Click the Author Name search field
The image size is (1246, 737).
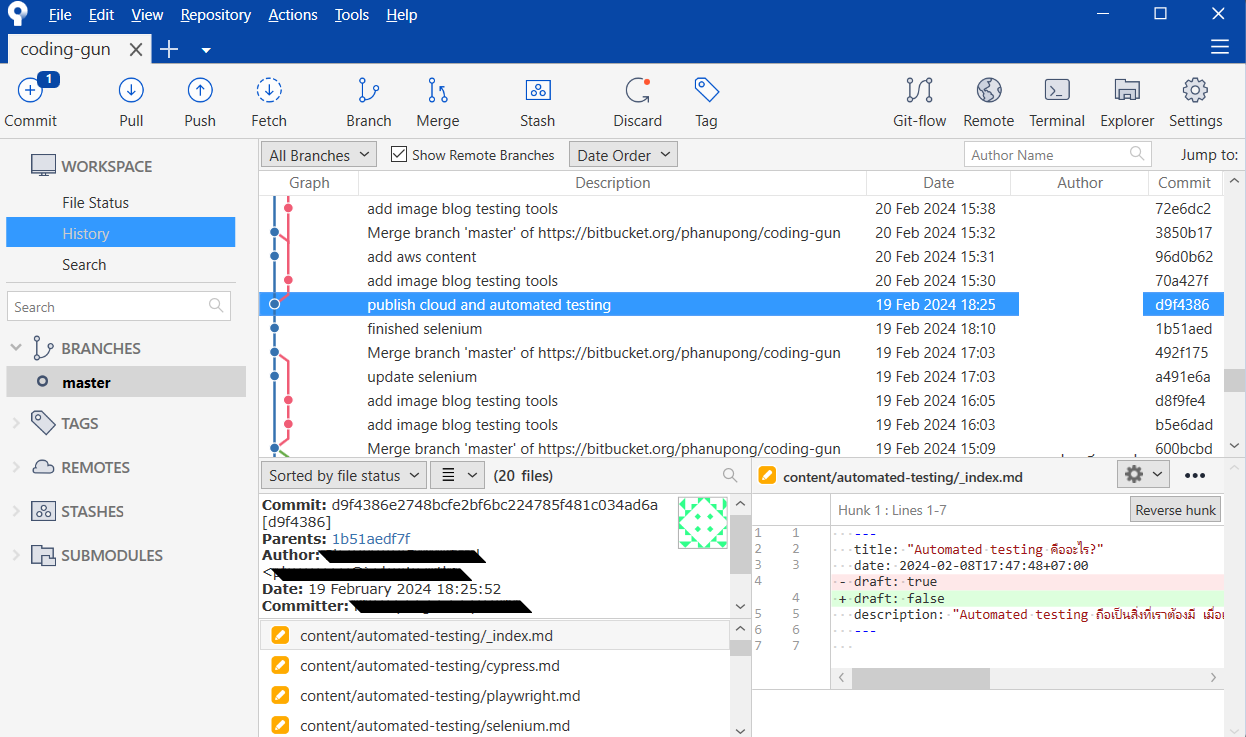tap(1058, 155)
